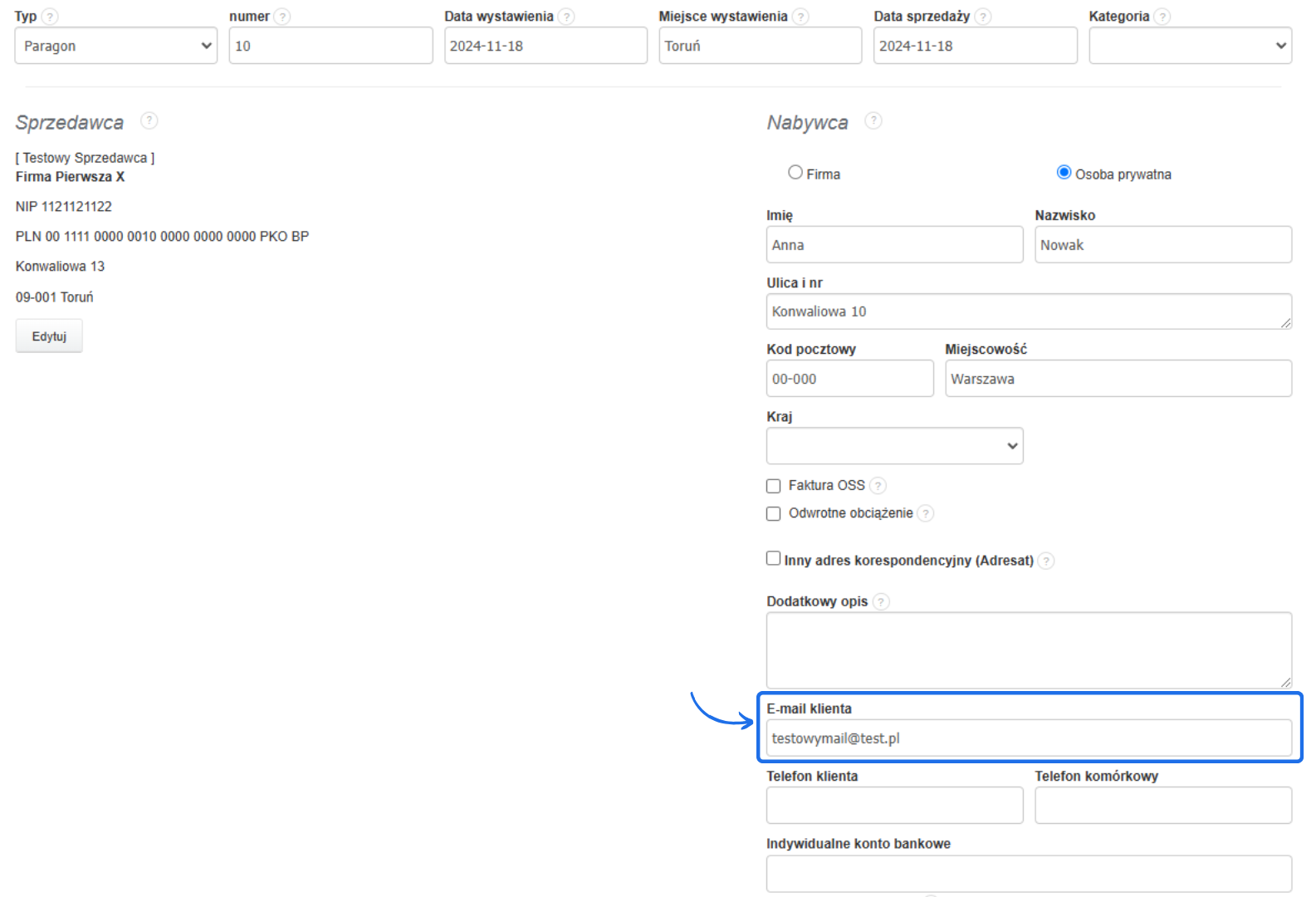The width and height of the screenshot is (1316, 897).
Task: Click the Edytuj button under seller
Action: click(49, 336)
